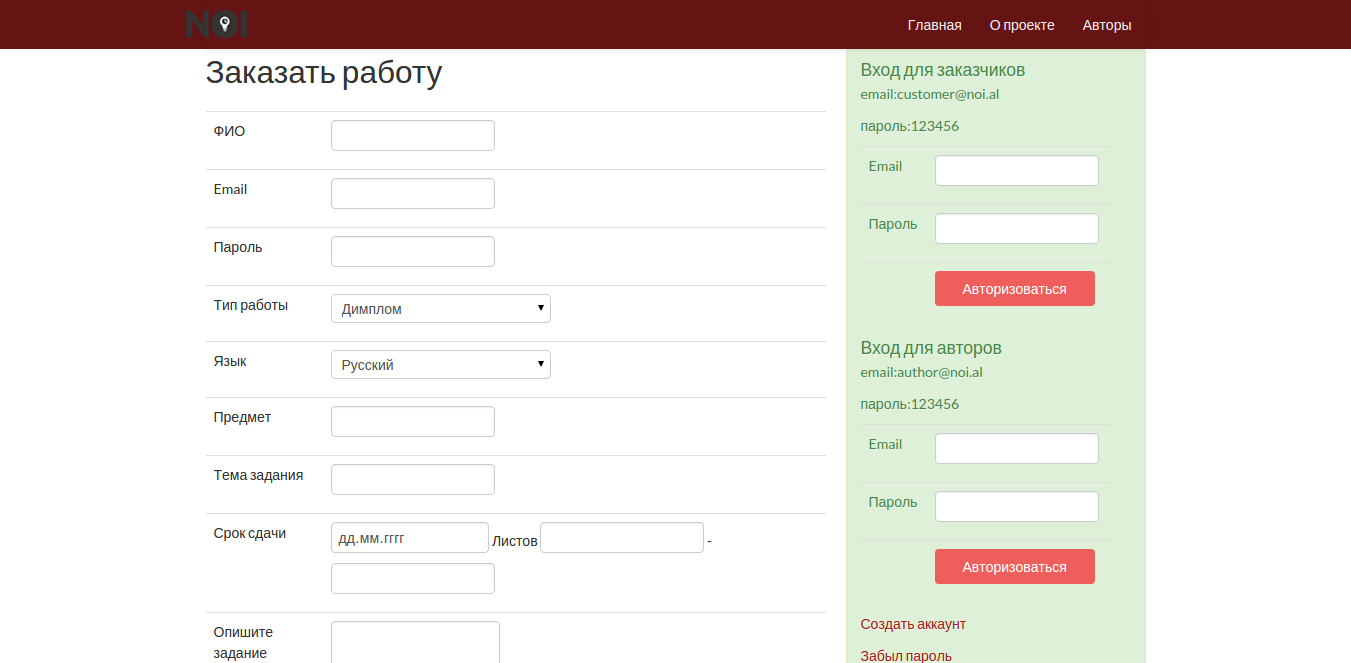
Task: Click the Тема задания input field
Action: click(x=413, y=479)
